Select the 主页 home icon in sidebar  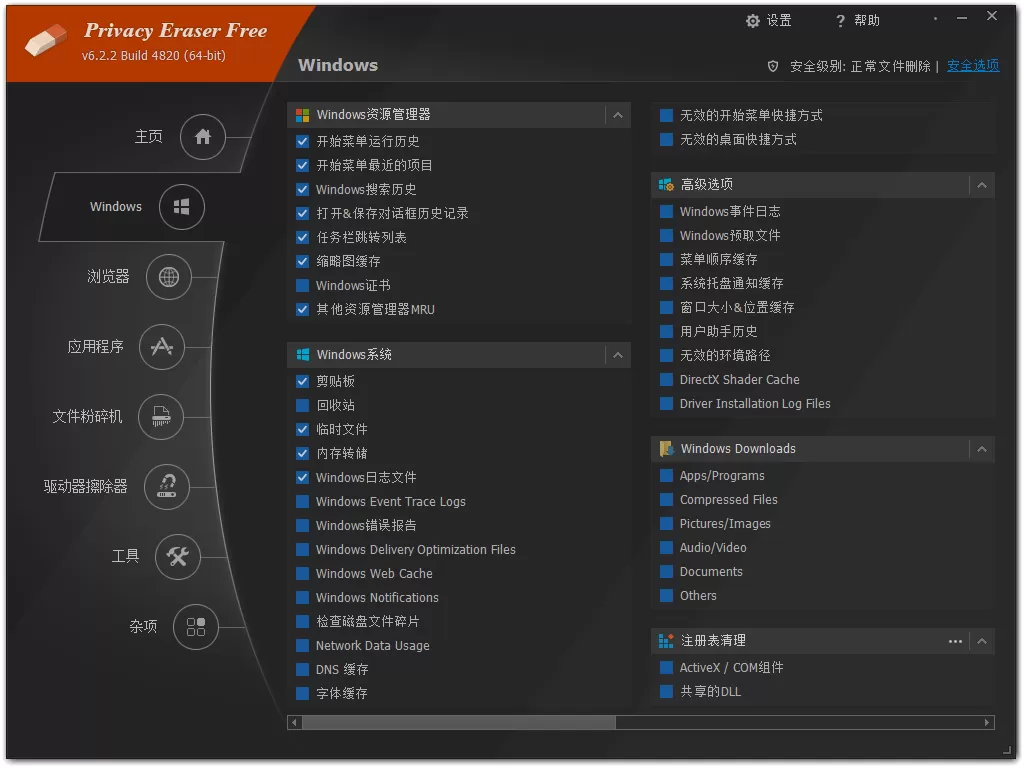pos(203,138)
